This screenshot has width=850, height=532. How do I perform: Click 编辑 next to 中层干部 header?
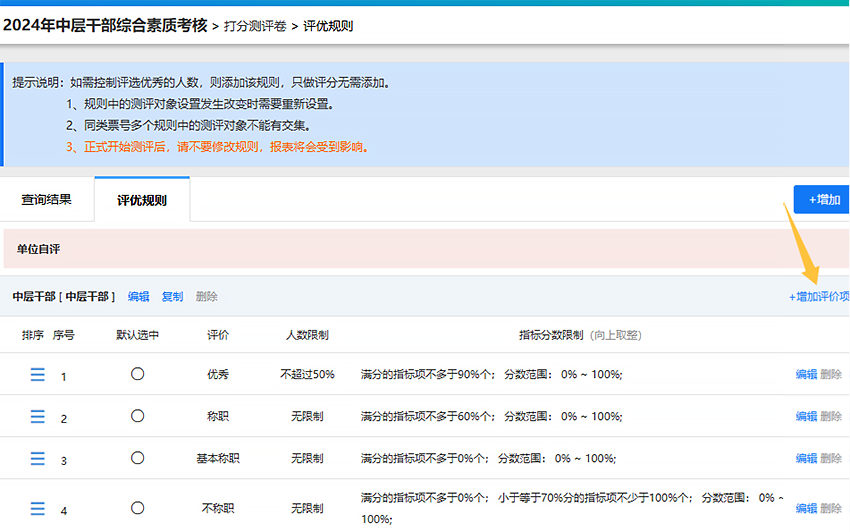coord(138,297)
